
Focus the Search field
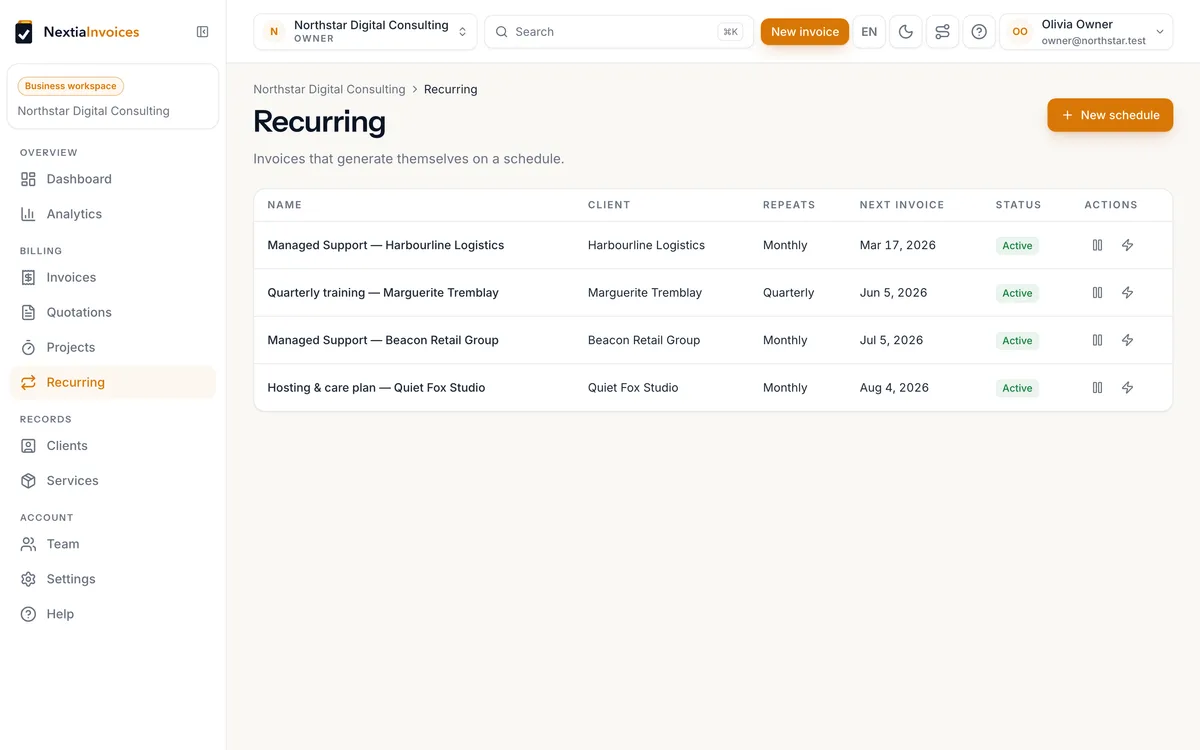click(617, 32)
